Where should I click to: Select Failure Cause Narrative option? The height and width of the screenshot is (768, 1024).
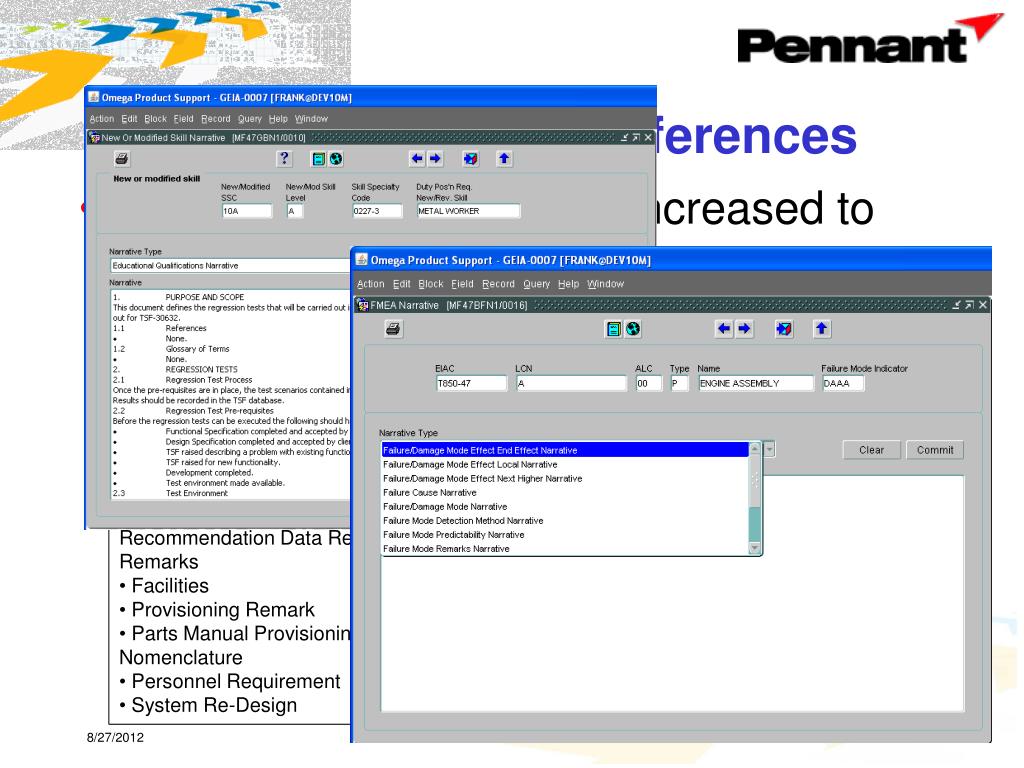565,492
